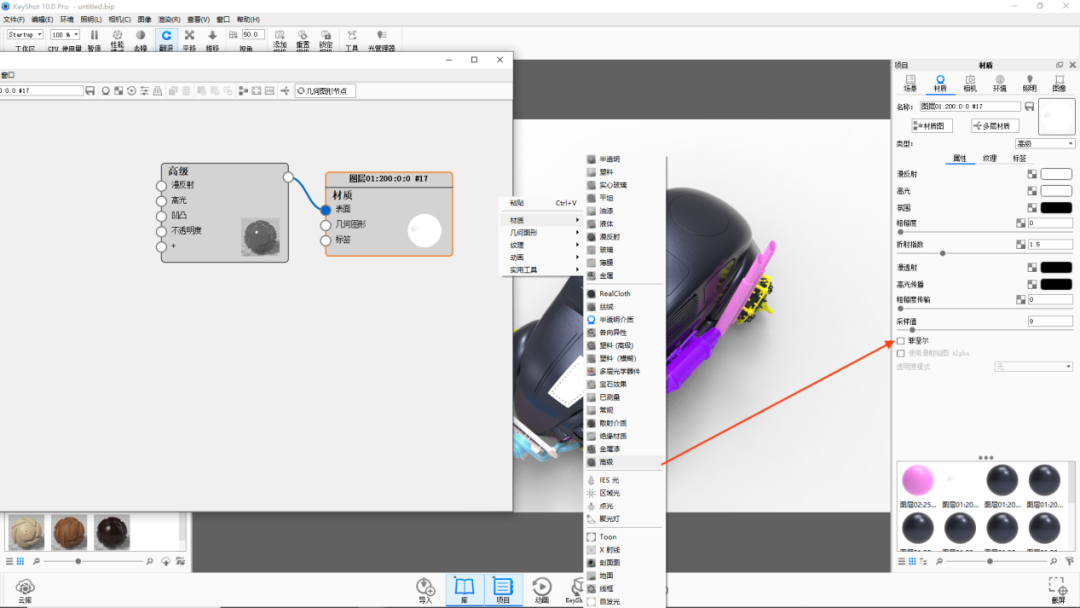Open the 图像 image tab icon

(1059, 80)
